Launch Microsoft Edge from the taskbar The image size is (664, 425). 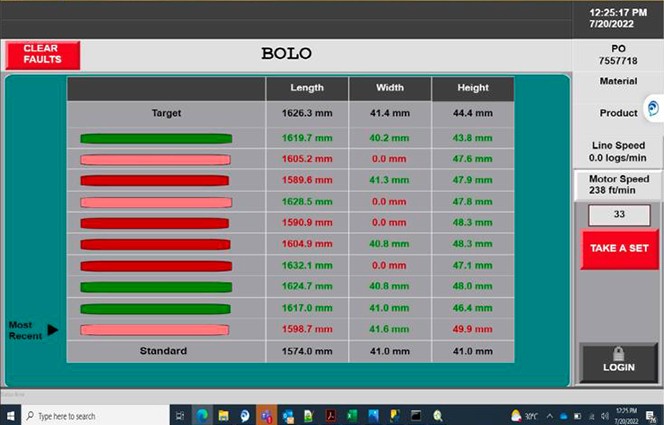click(x=202, y=415)
